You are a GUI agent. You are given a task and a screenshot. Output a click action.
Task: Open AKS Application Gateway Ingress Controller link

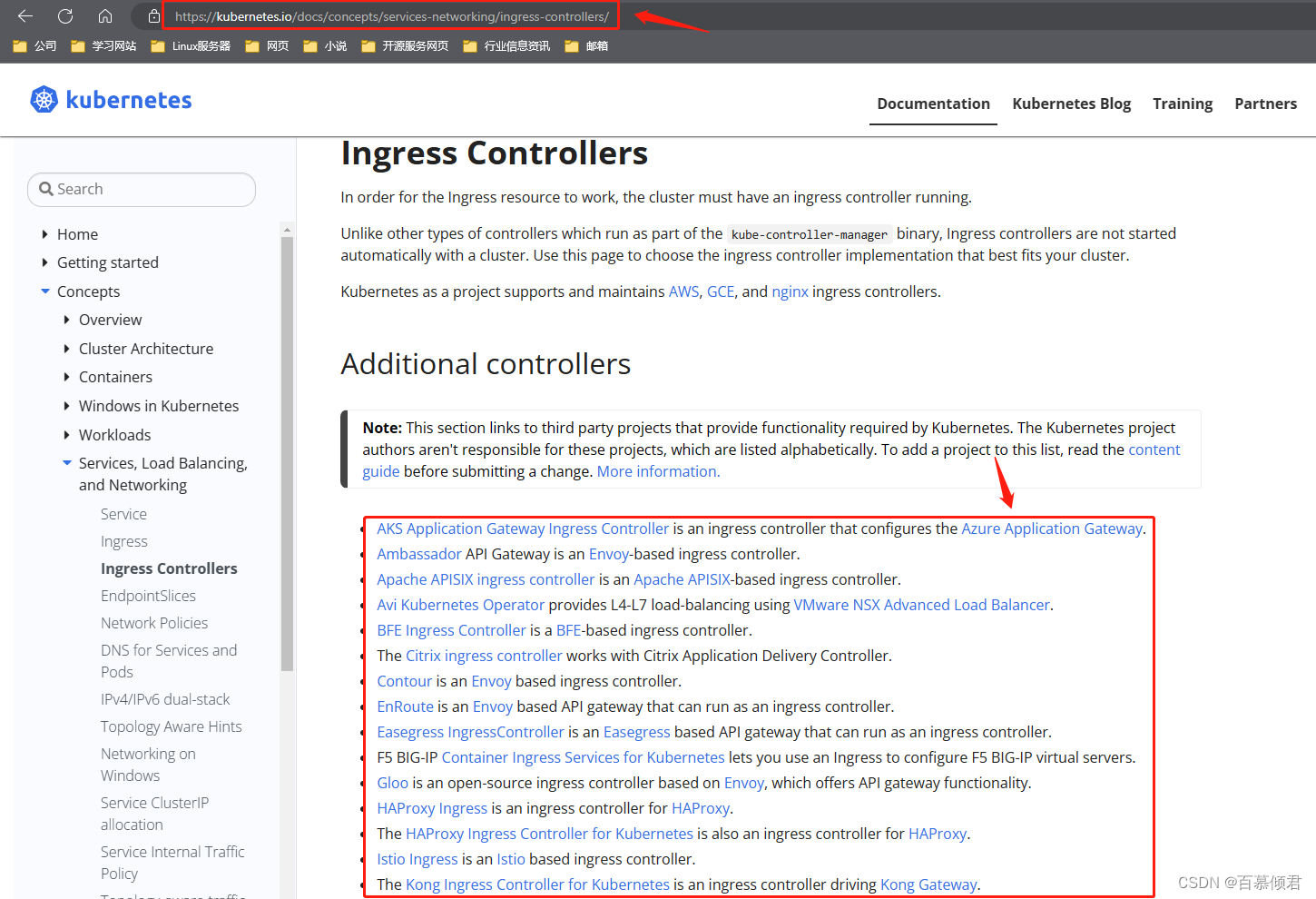(523, 529)
